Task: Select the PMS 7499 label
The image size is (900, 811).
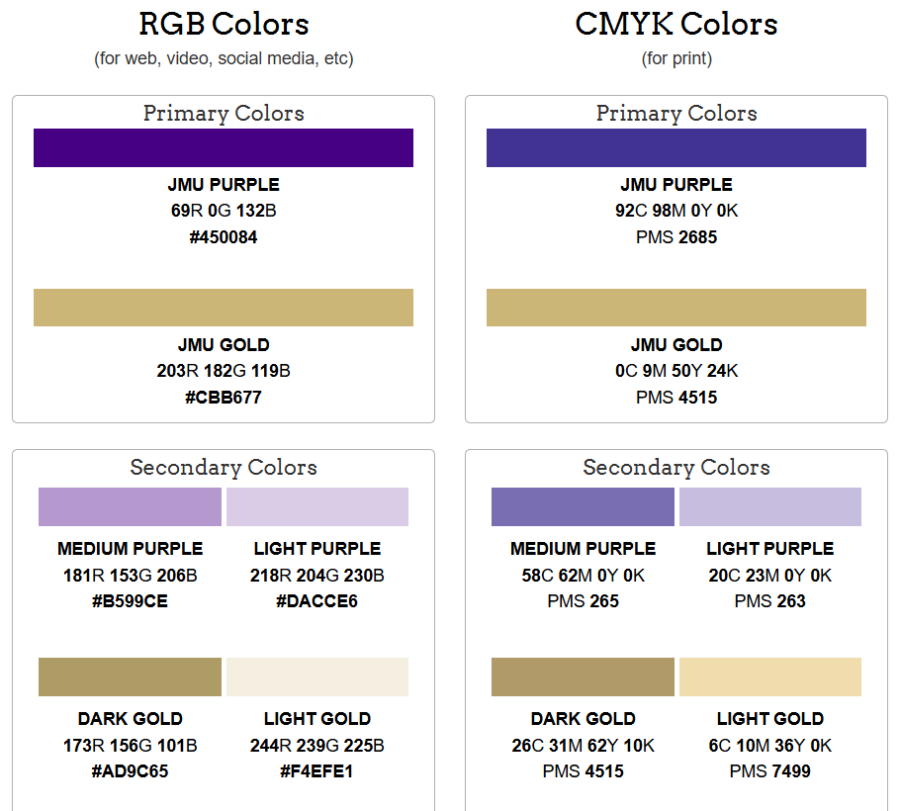Action: click(770, 772)
